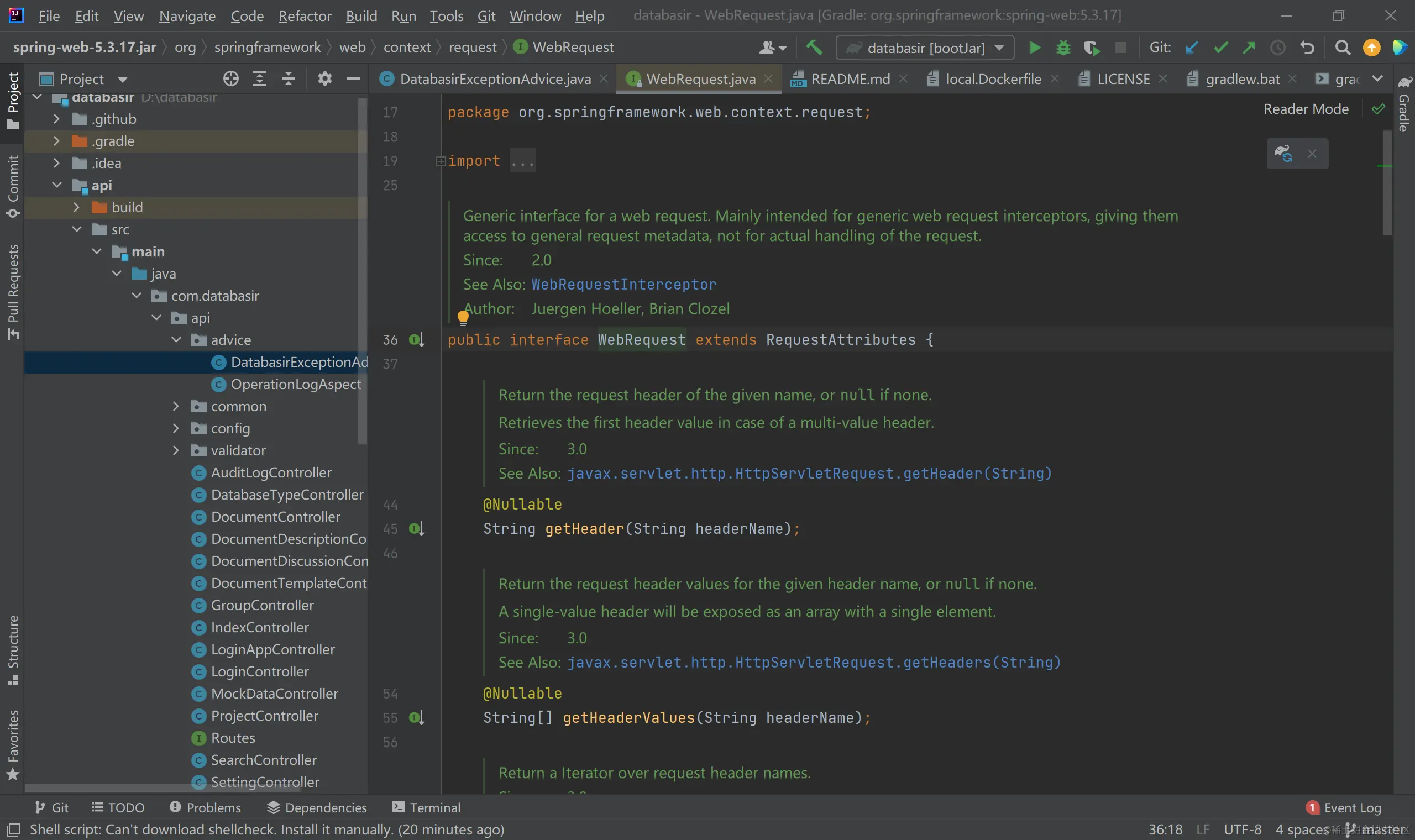Toggle Reader Mode in the editor

click(1305, 109)
